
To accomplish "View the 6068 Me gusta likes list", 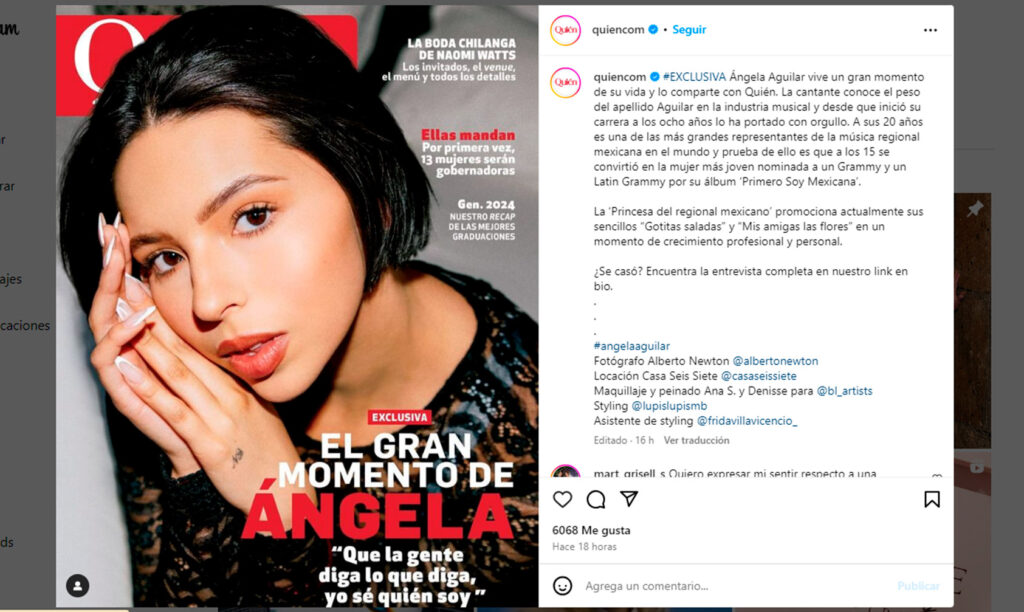I will point(591,530).
